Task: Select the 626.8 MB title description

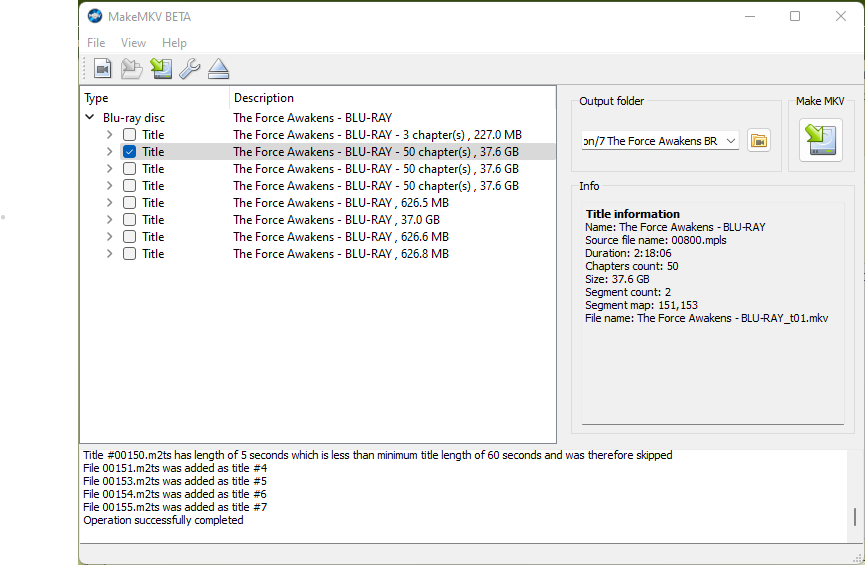Action: coord(341,254)
